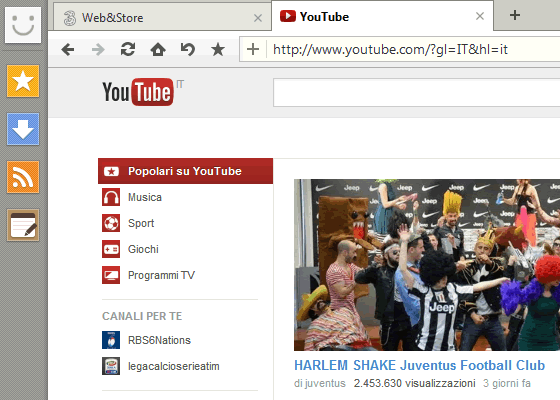
Task: Open the Musica category
Action: [x=145, y=197]
